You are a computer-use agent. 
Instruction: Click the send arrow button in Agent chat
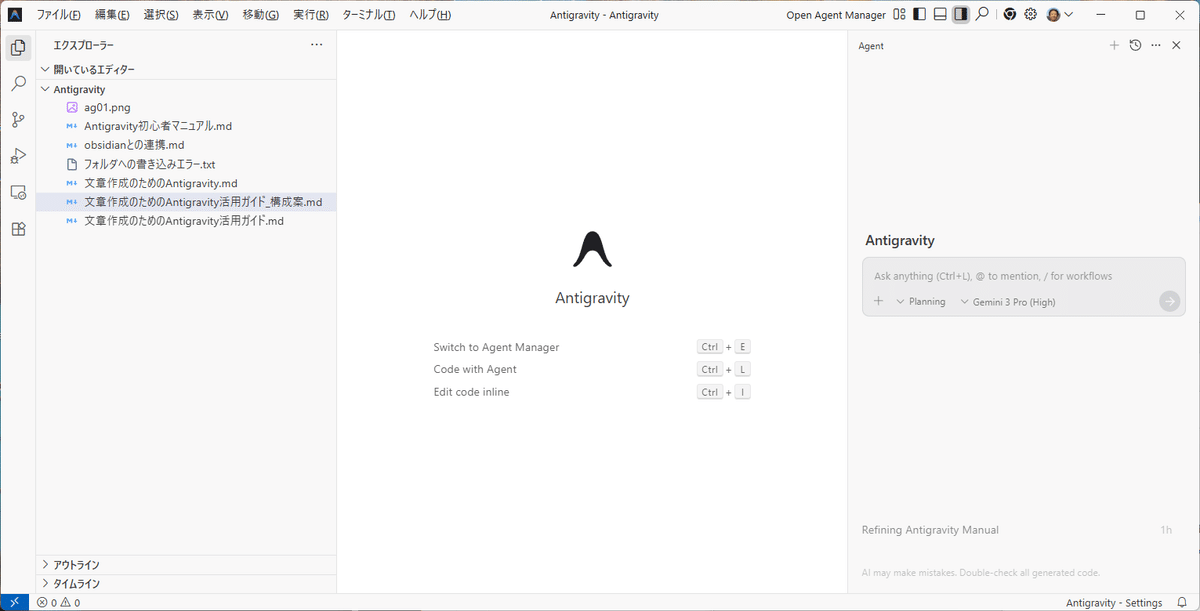click(1169, 301)
